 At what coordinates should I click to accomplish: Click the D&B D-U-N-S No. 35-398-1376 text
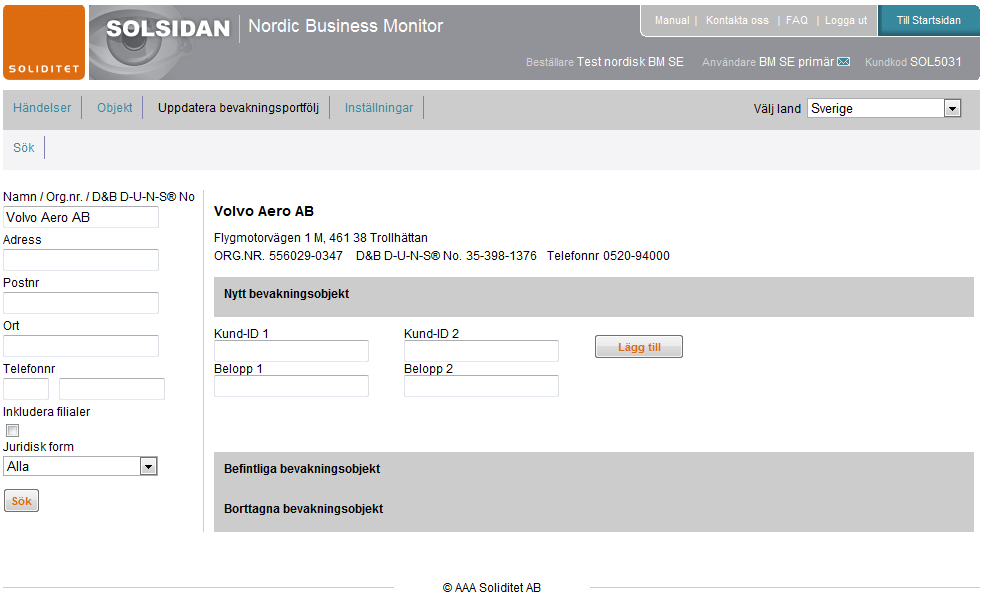click(446, 256)
